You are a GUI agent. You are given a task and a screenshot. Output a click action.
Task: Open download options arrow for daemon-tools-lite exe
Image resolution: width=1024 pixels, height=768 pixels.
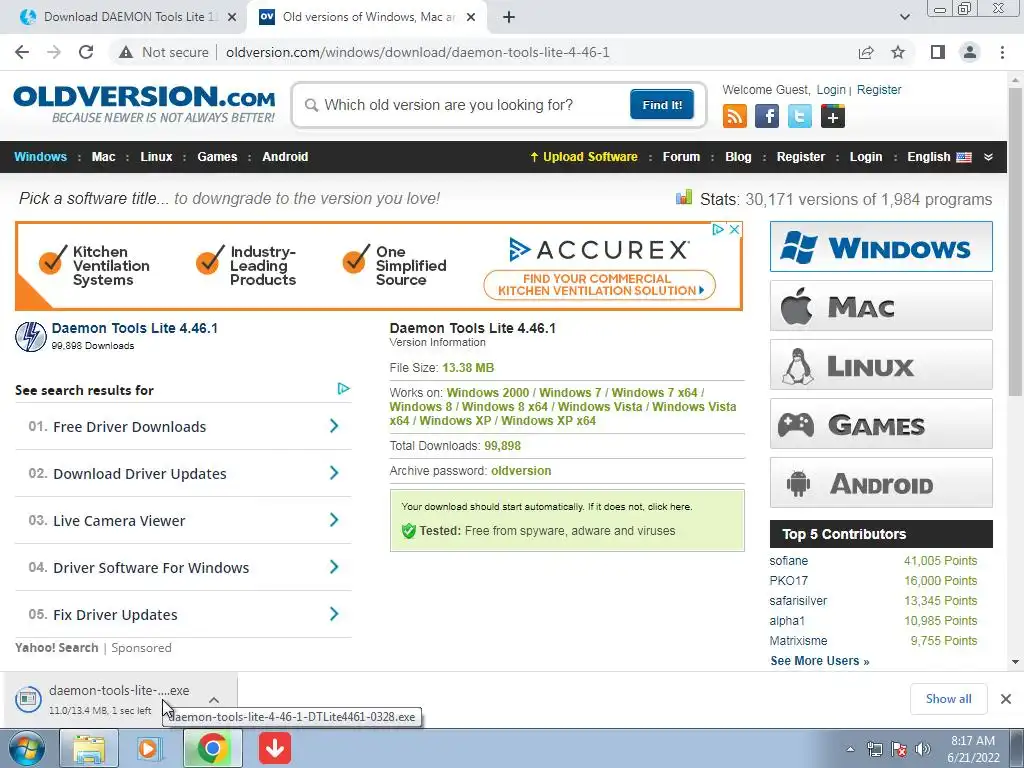tap(214, 699)
